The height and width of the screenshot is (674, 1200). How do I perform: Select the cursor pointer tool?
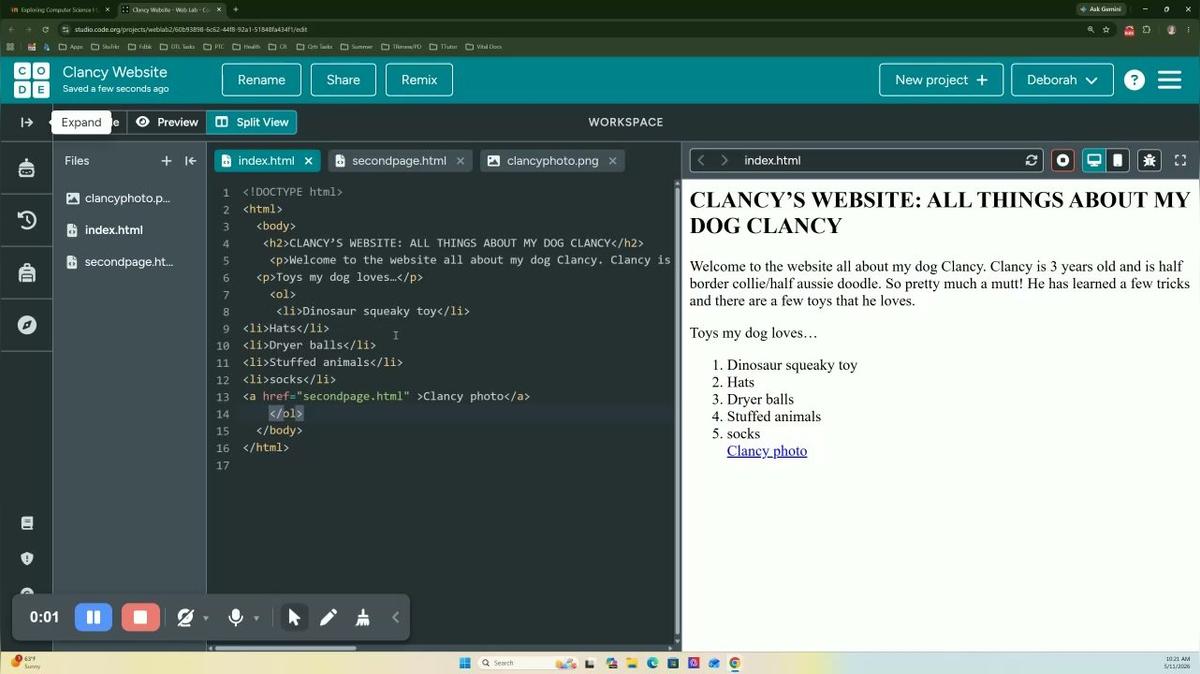coord(294,617)
